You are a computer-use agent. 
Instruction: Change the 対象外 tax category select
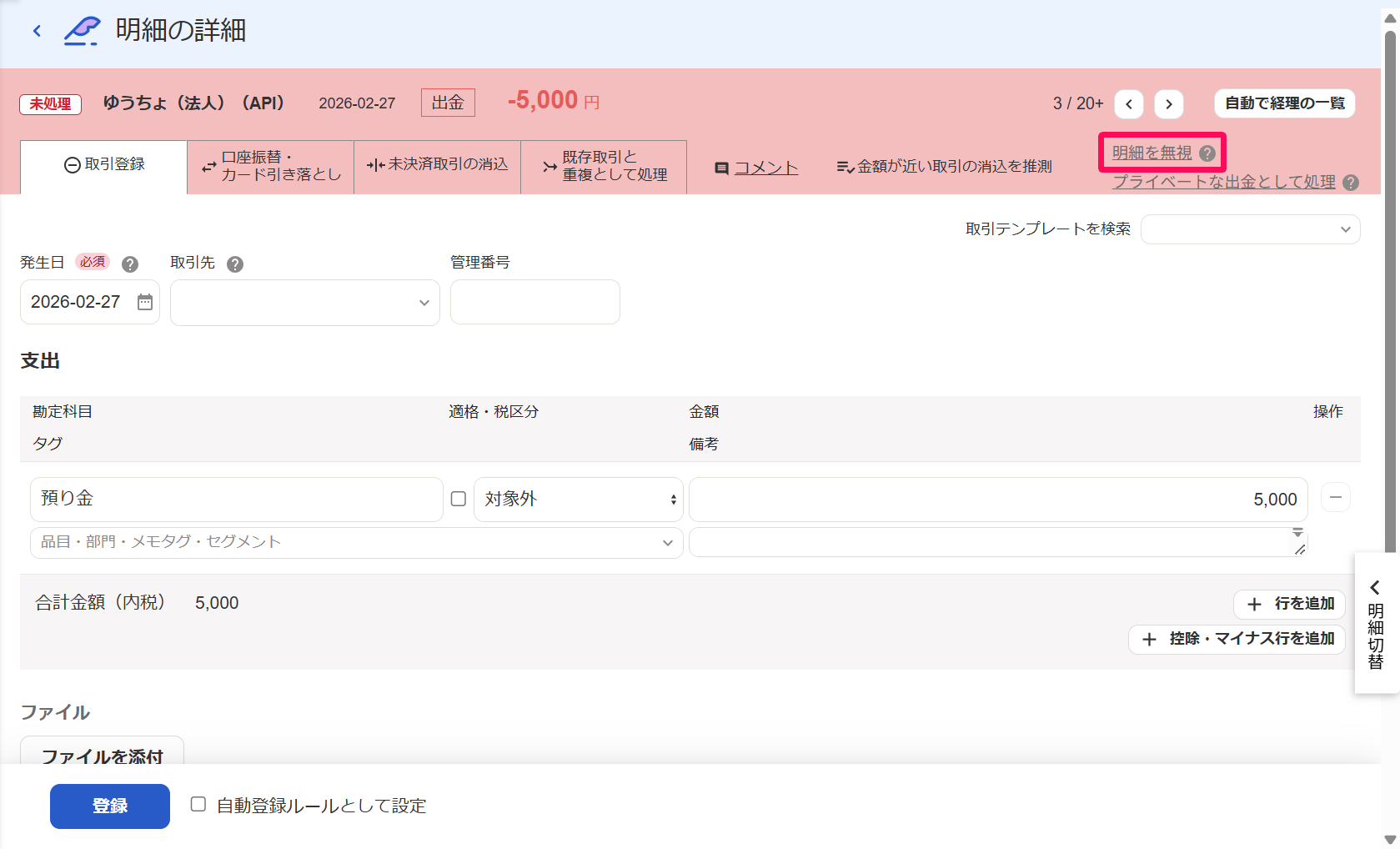pos(579,500)
